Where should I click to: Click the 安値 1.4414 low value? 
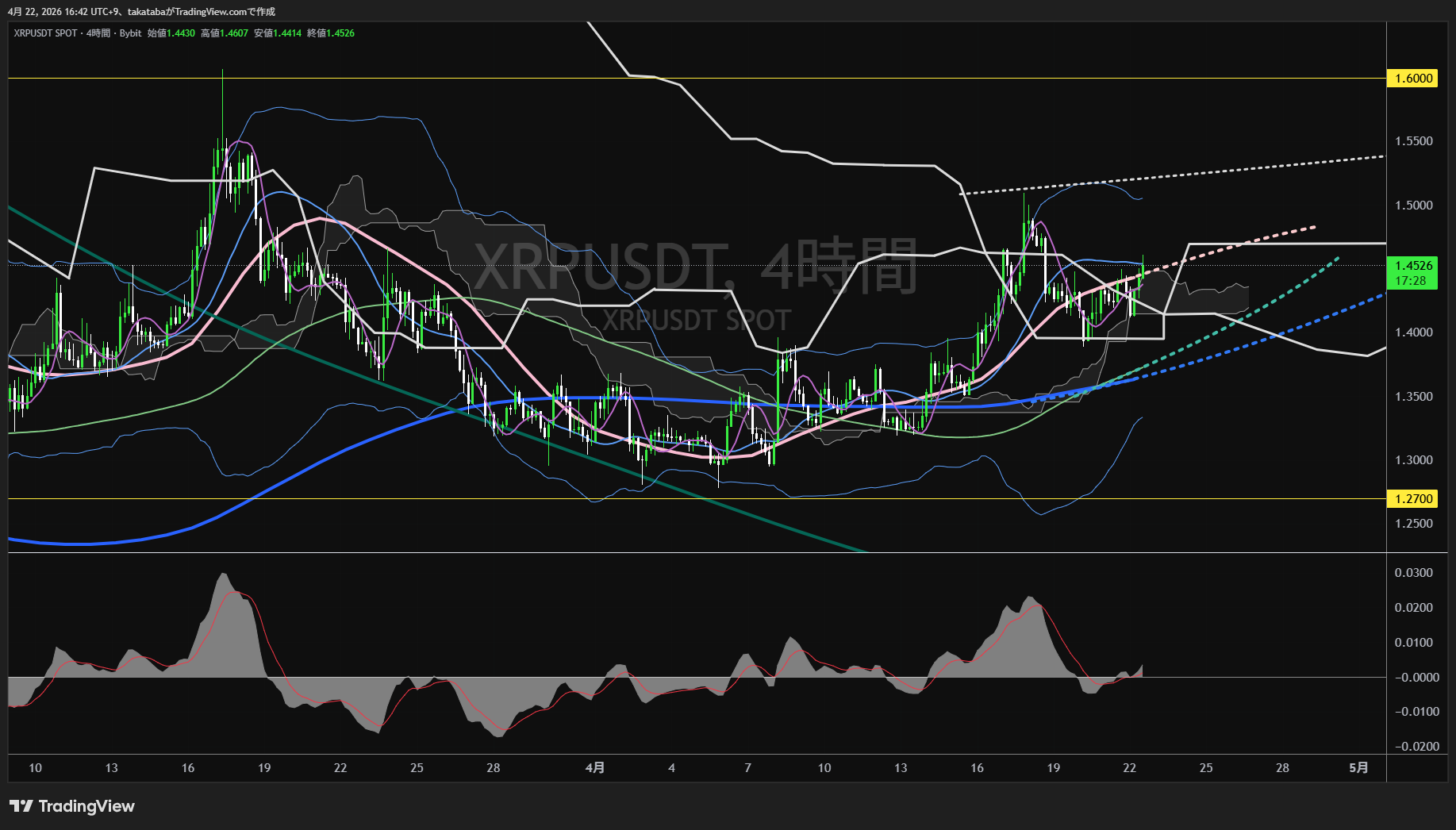tap(278, 33)
